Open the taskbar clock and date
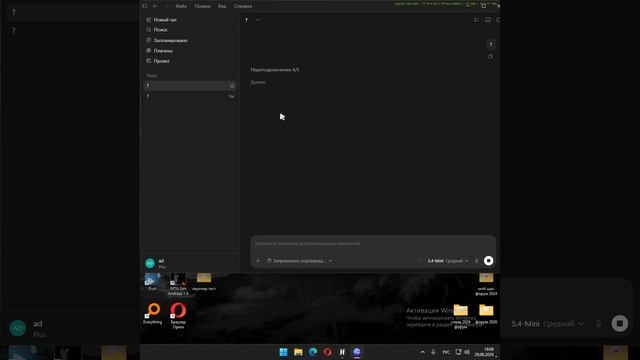This screenshot has width=640, height=360. (x=484, y=352)
